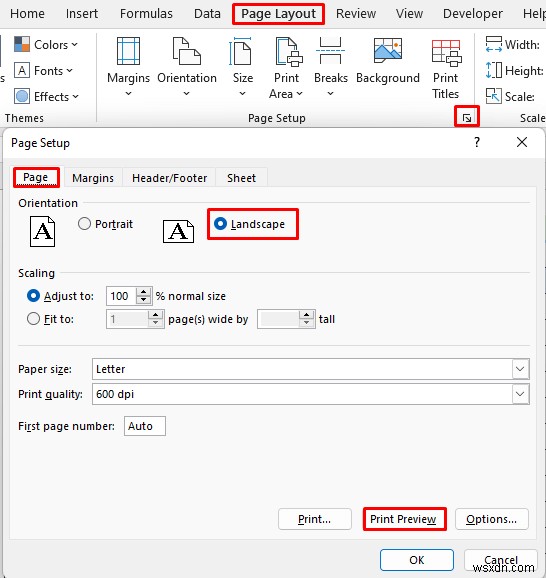Image resolution: width=546 pixels, height=578 pixels.
Task: Click the Print Titles icon
Action: coord(446,53)
